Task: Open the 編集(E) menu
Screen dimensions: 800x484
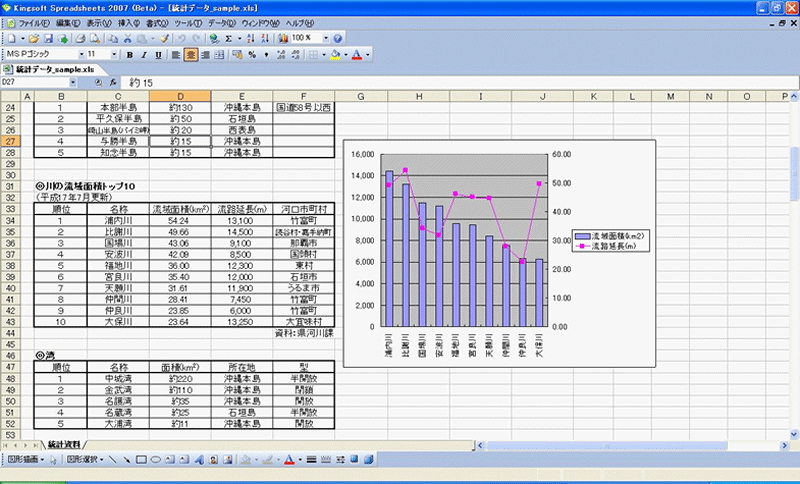Action: (x=68, y=23)
